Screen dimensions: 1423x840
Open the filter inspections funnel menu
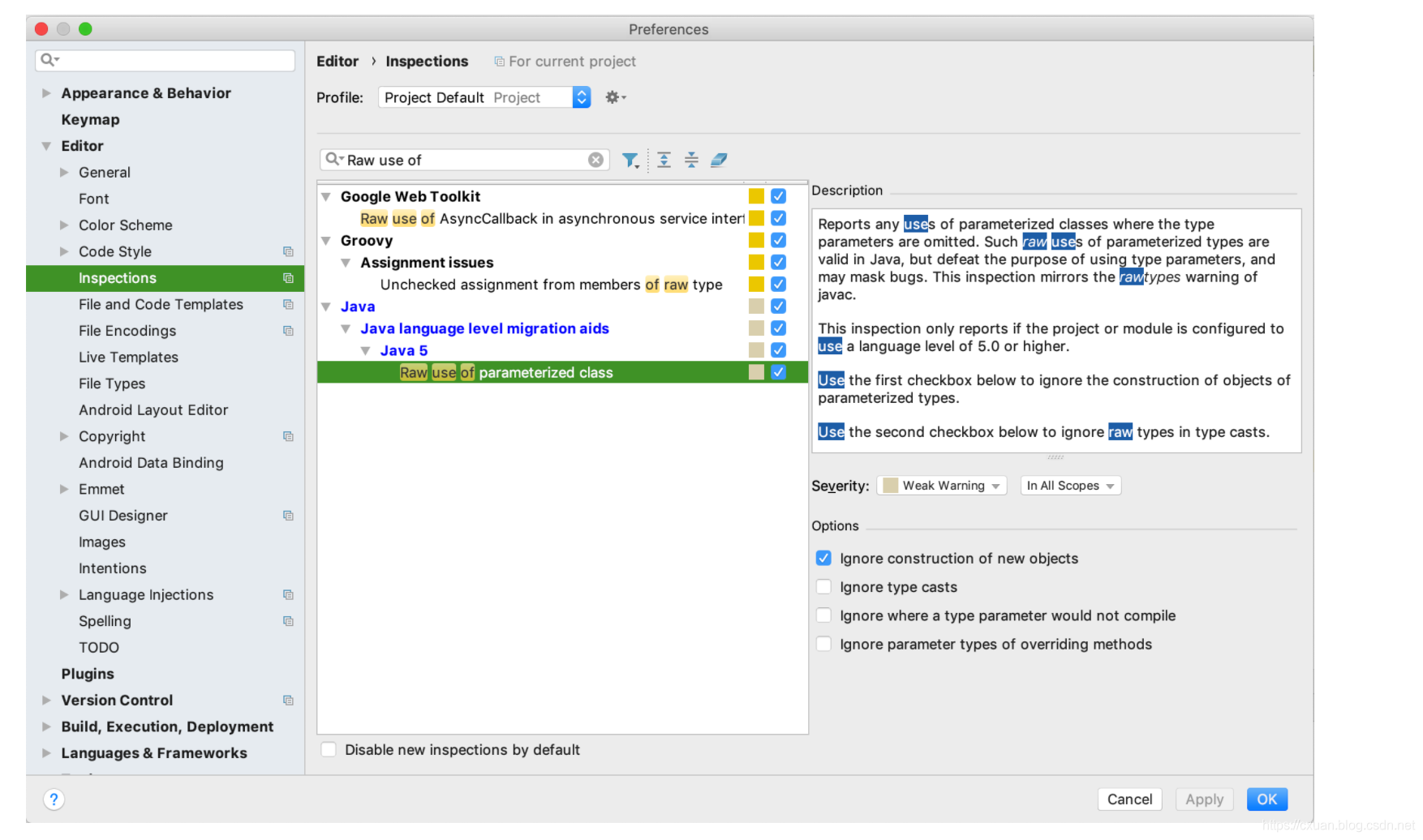coord(630,161)
